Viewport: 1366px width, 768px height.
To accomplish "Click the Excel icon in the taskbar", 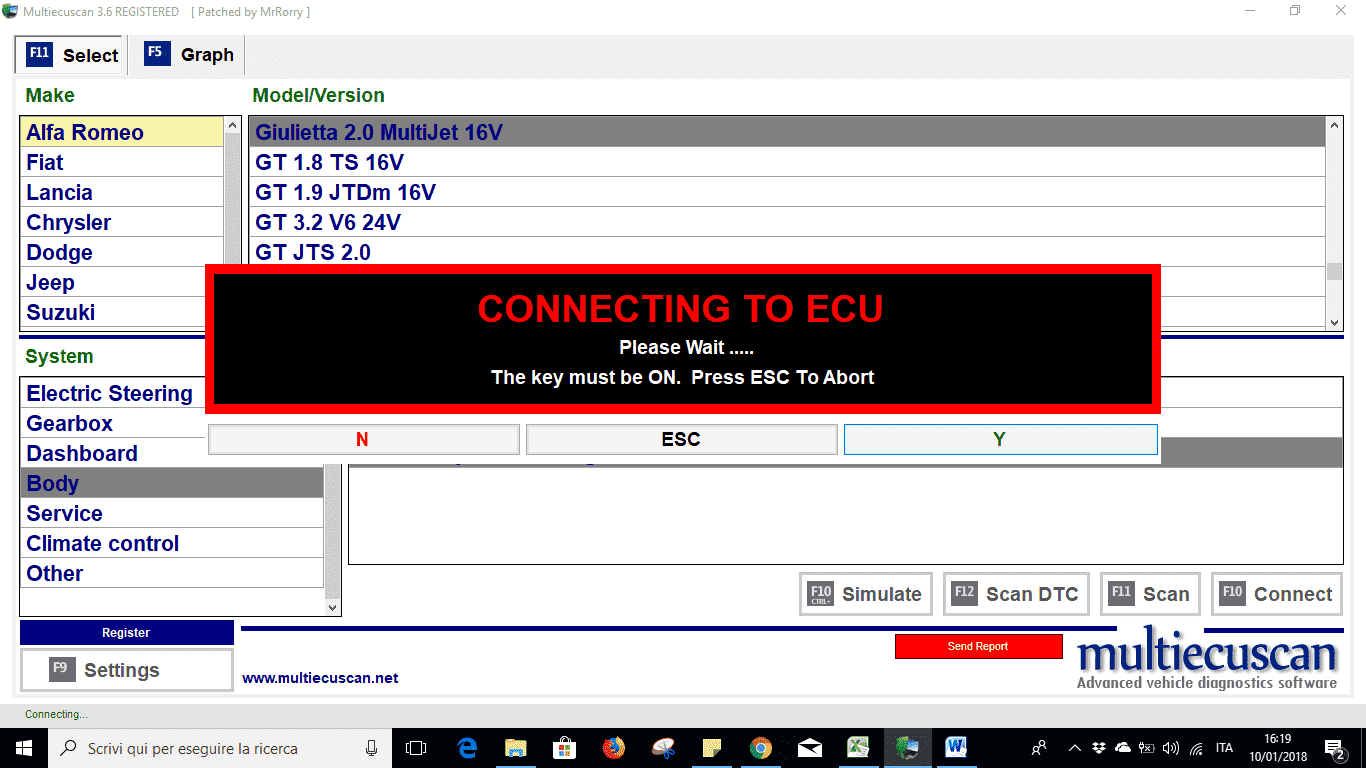I will click(858, 747).
